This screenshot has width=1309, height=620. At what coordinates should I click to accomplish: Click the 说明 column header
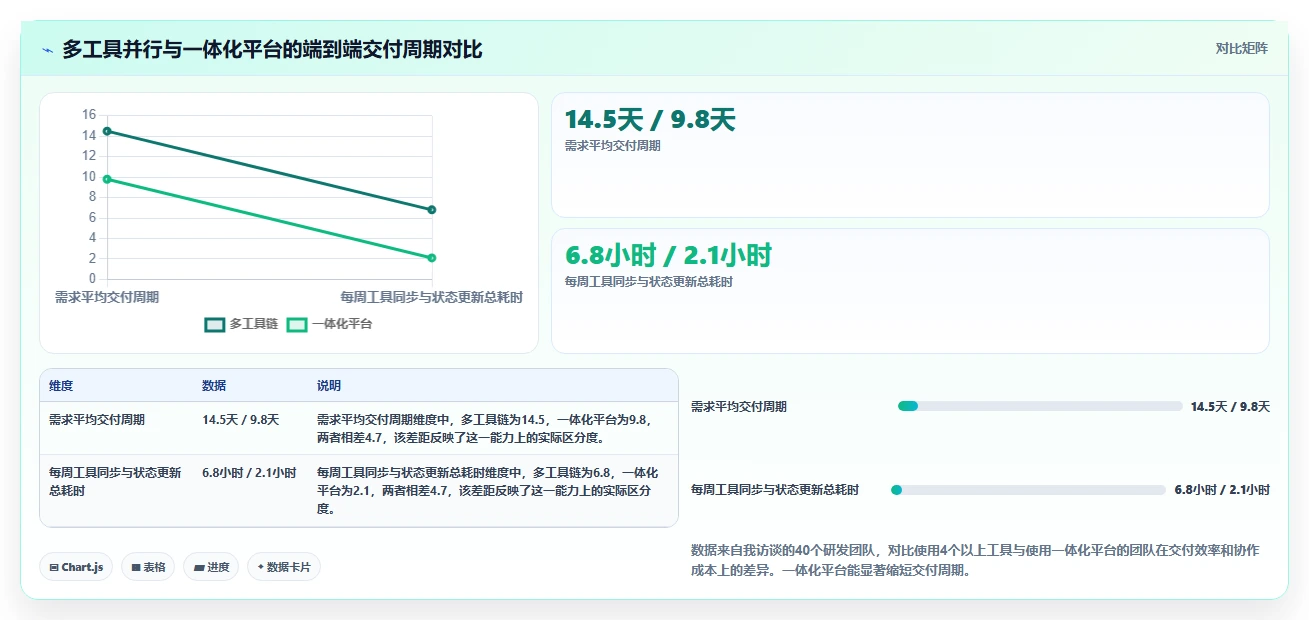329,386
